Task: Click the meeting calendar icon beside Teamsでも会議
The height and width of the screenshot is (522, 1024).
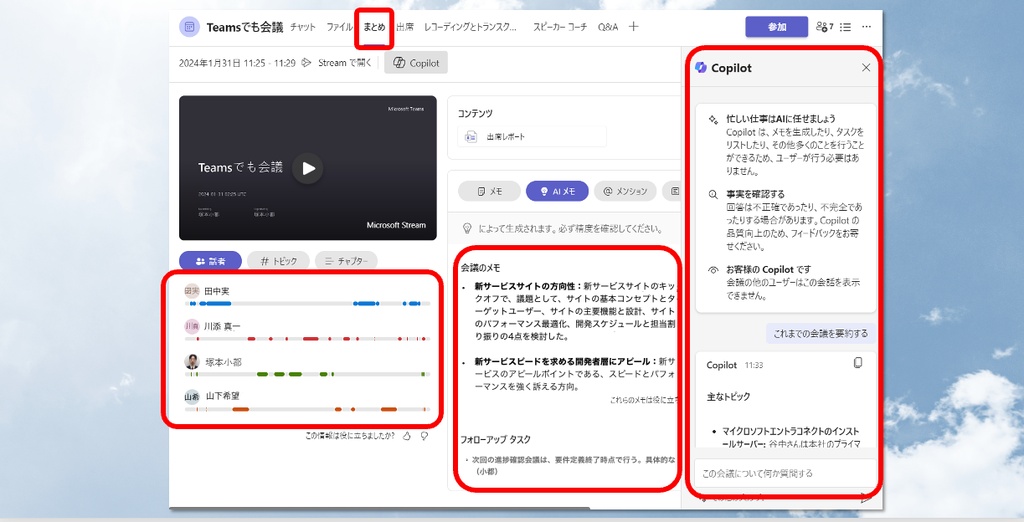Action: pyautogui.click(x=189, y=27)
